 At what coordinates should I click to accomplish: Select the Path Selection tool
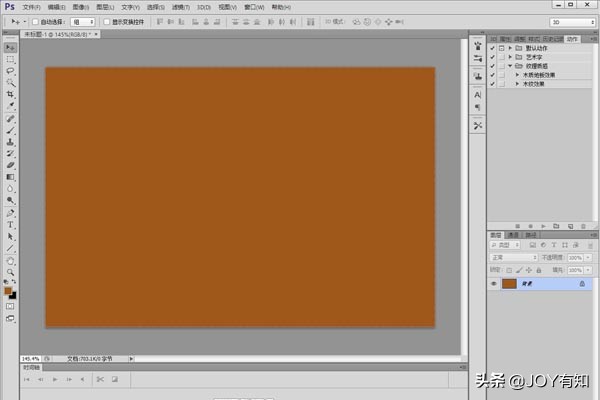pos(10,237)
